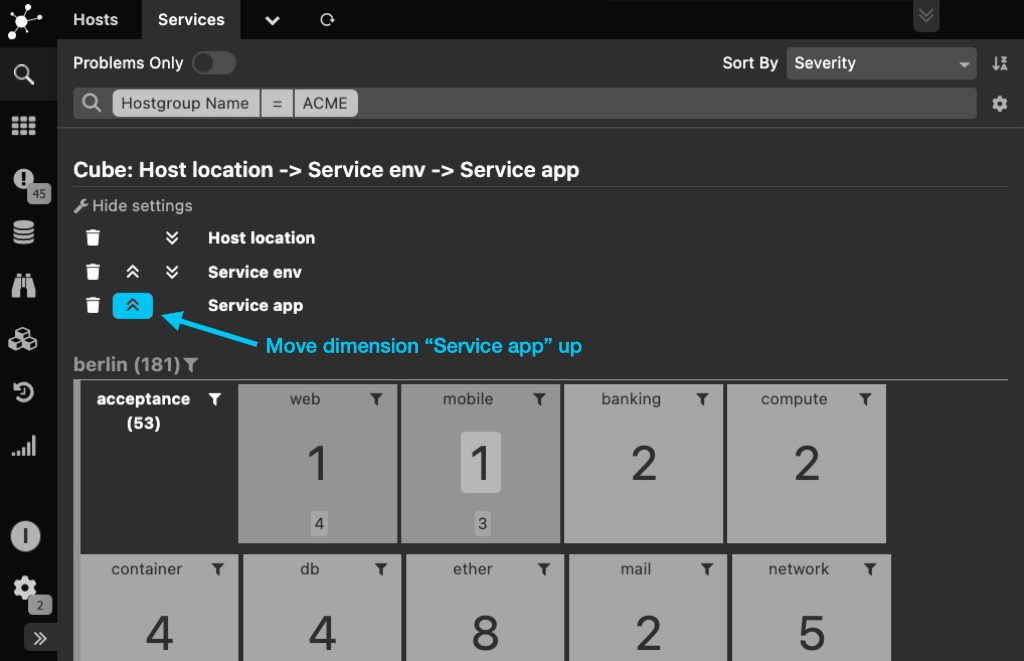
Task: Click the ACME filter value
Action: click(x=325, y=103)
